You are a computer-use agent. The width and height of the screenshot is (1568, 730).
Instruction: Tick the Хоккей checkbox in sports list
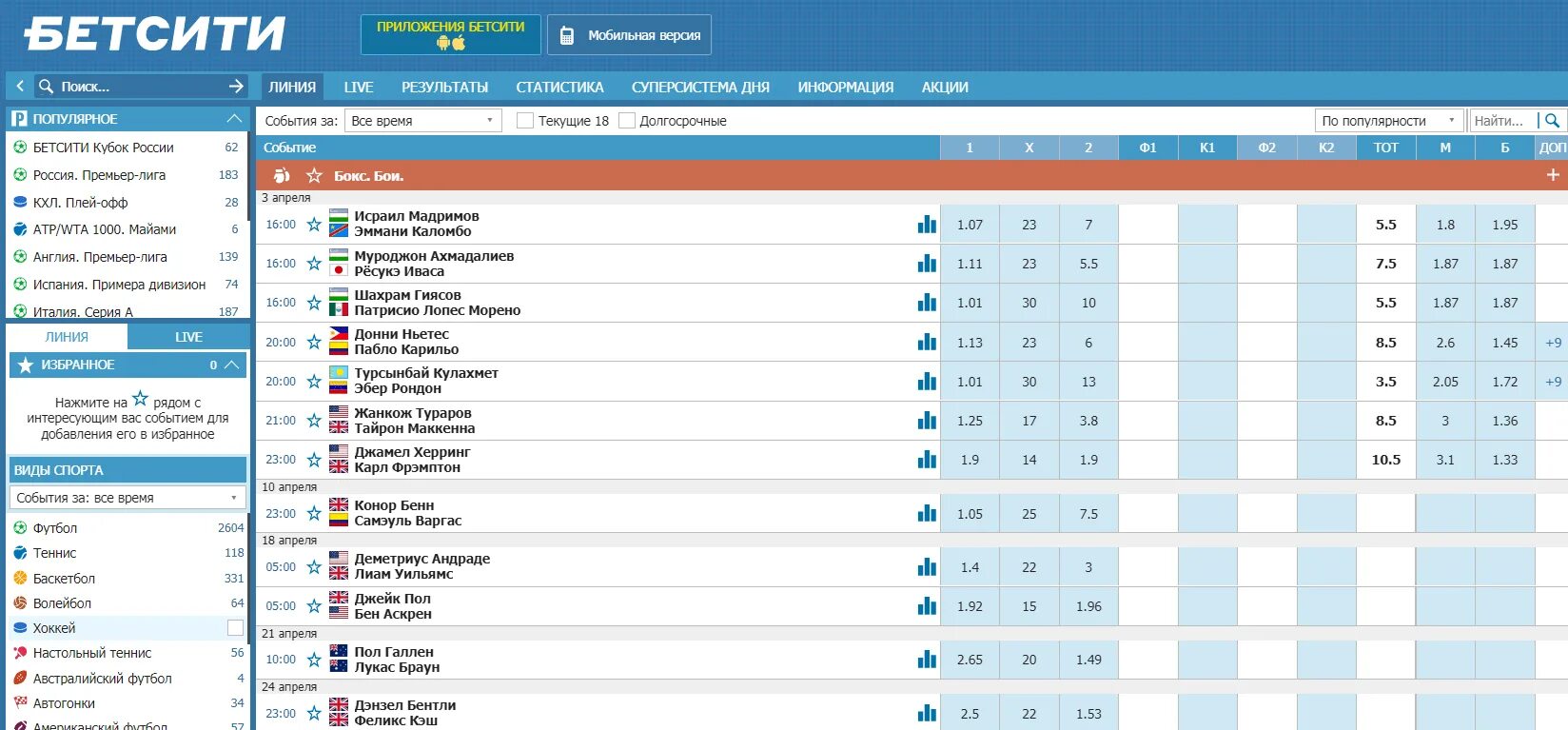[x=236, y=628]
